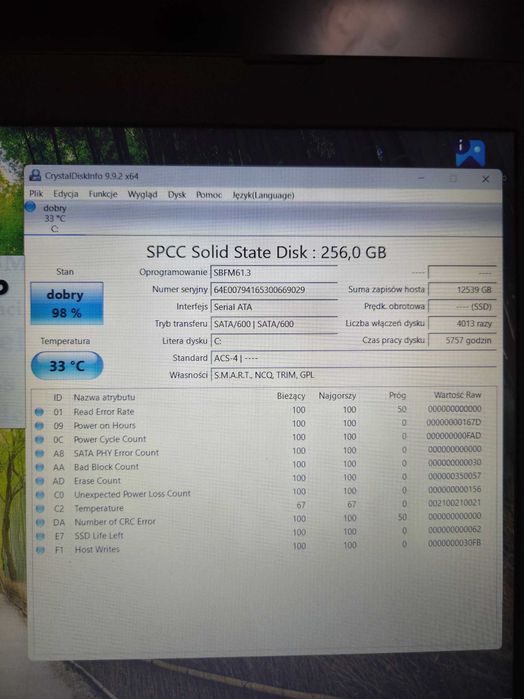The width and height of the screenshot is (524, 699).
Task: Click the status dot for Power Cycle Count
Action: [x=39, y=440]
